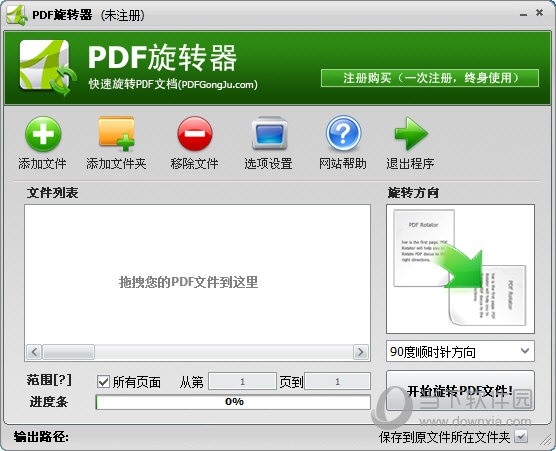The width and height of the screenshot is (556, 451).
Task: Toggle the 所有页面 all pages checkbox
Action: click(x=103, y=382)
